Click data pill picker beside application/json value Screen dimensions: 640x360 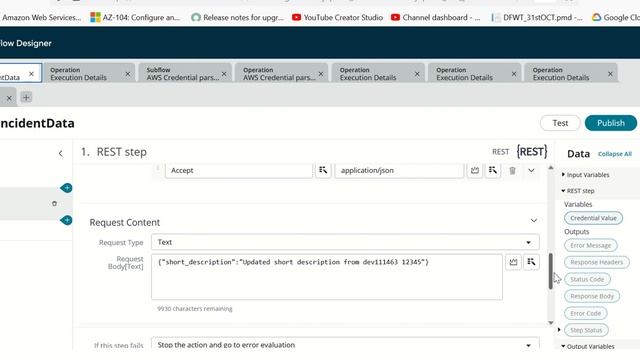493,170
